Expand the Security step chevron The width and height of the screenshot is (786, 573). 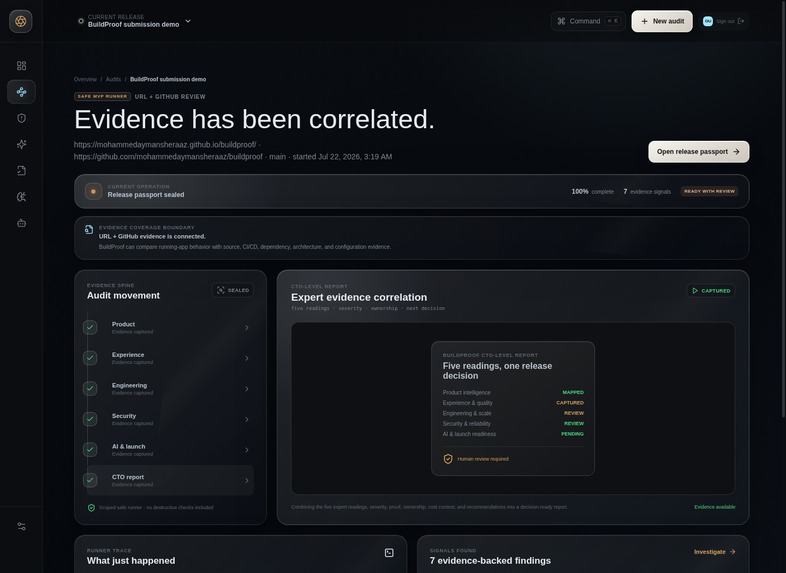click(x=247, y=419)
